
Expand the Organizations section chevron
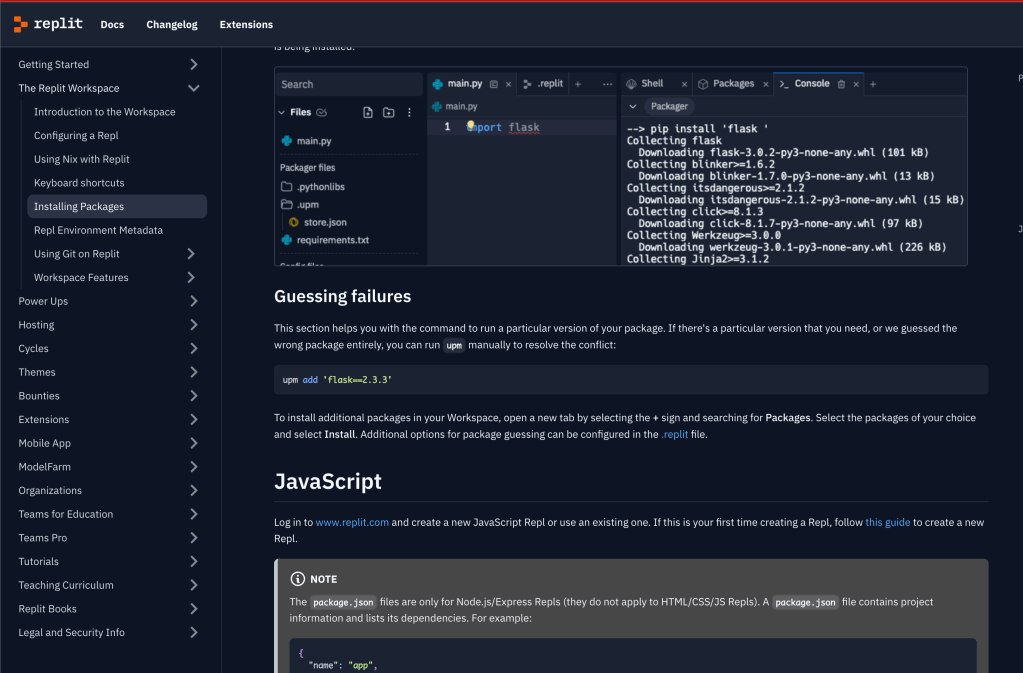point(194,490)
